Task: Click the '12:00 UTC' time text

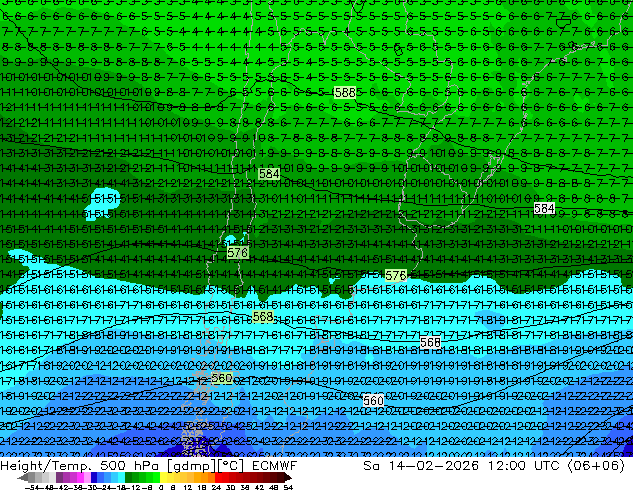Action: pos(524,466)
